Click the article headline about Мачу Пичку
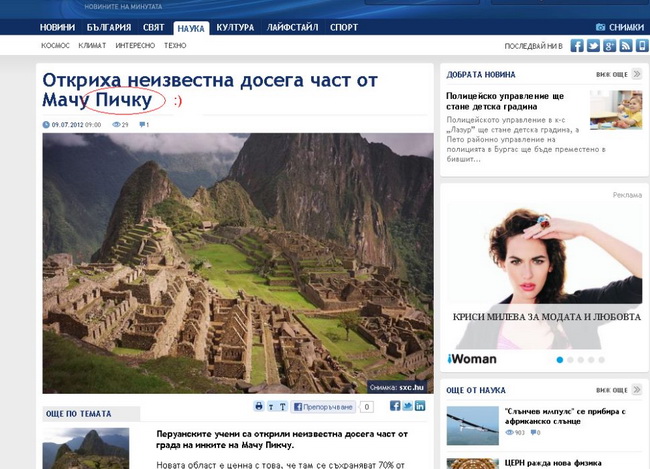This screenshot has height=469, width=650. [x=210, y=90]
